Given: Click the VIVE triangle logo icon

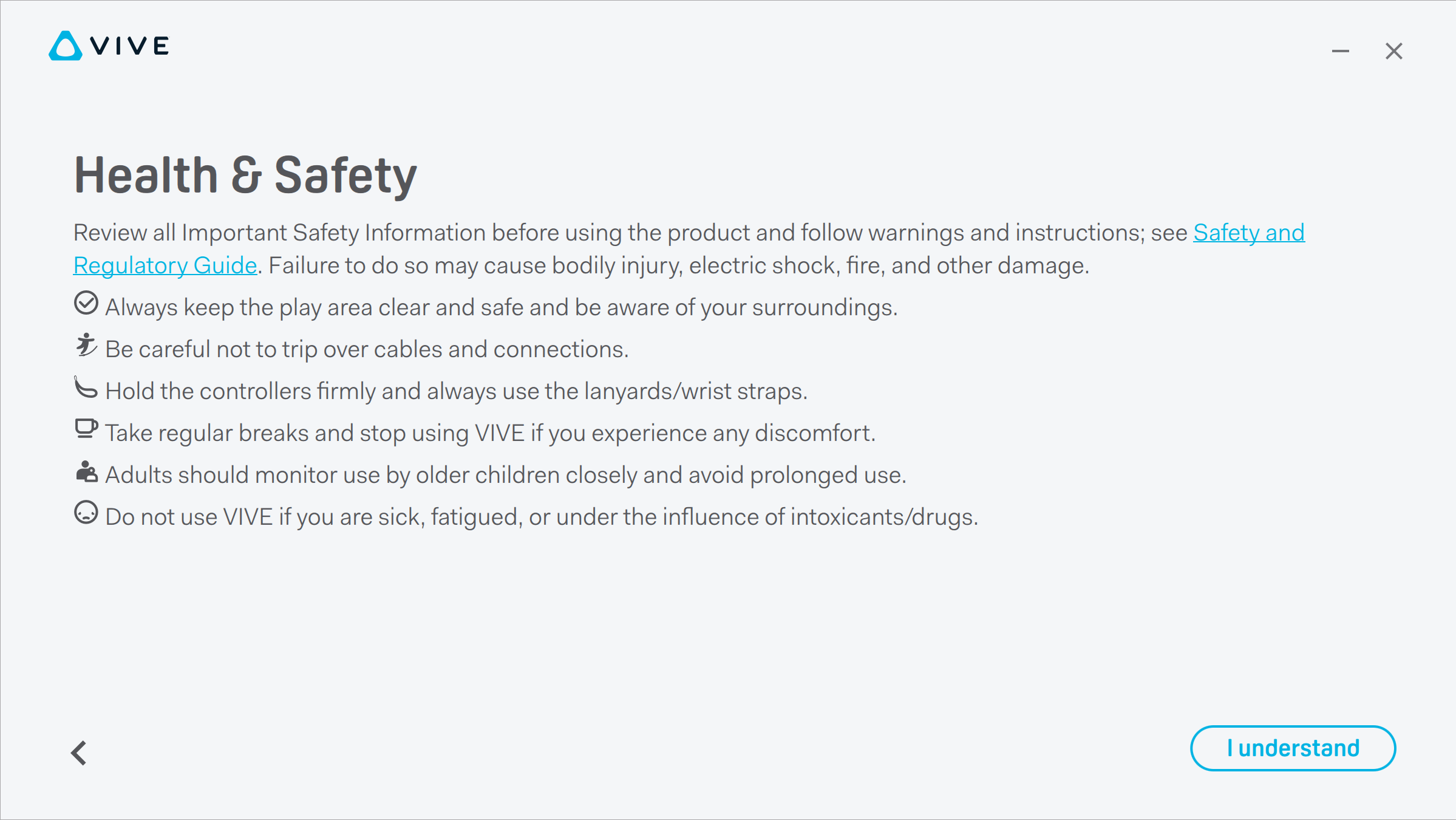Looking at the screenshot, I should click(66, 46).
